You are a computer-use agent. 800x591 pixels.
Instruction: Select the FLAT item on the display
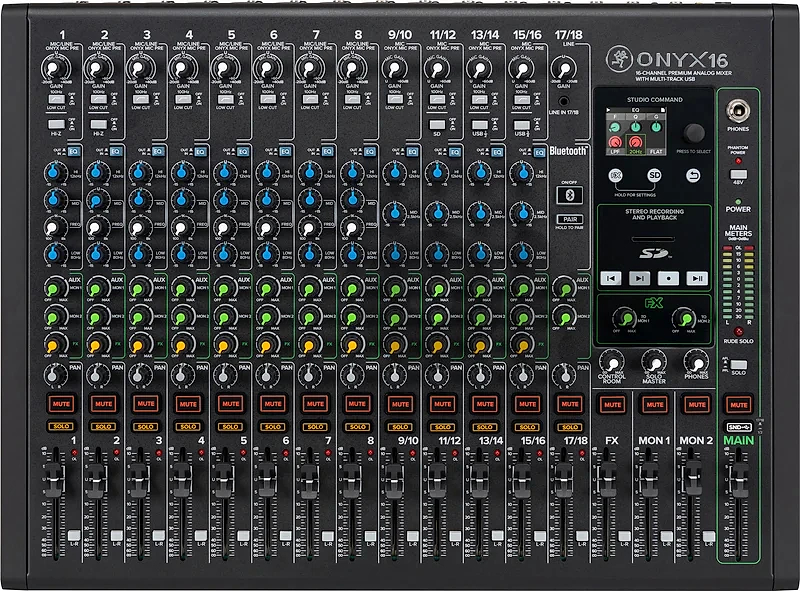coord(656,152)
